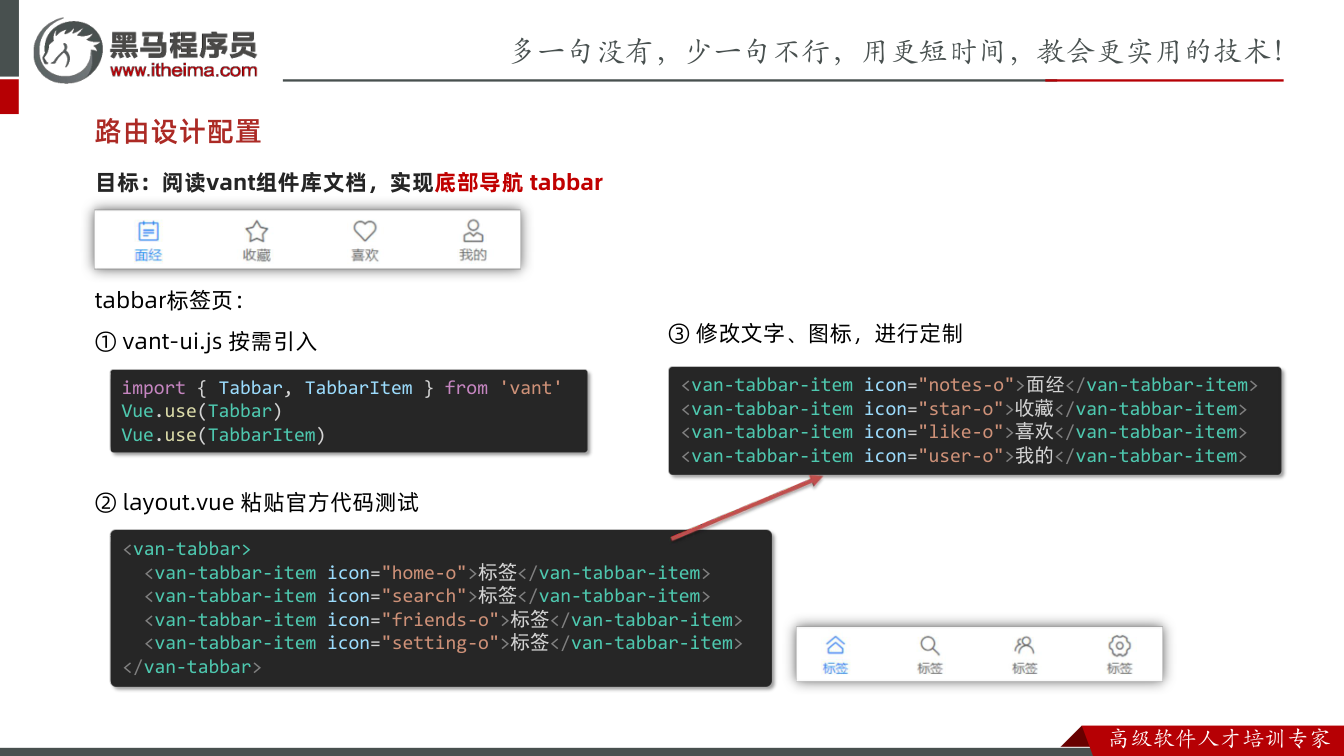
Task: Click the home icon in the 标签 tabbar
Action: tap(835, 645)
